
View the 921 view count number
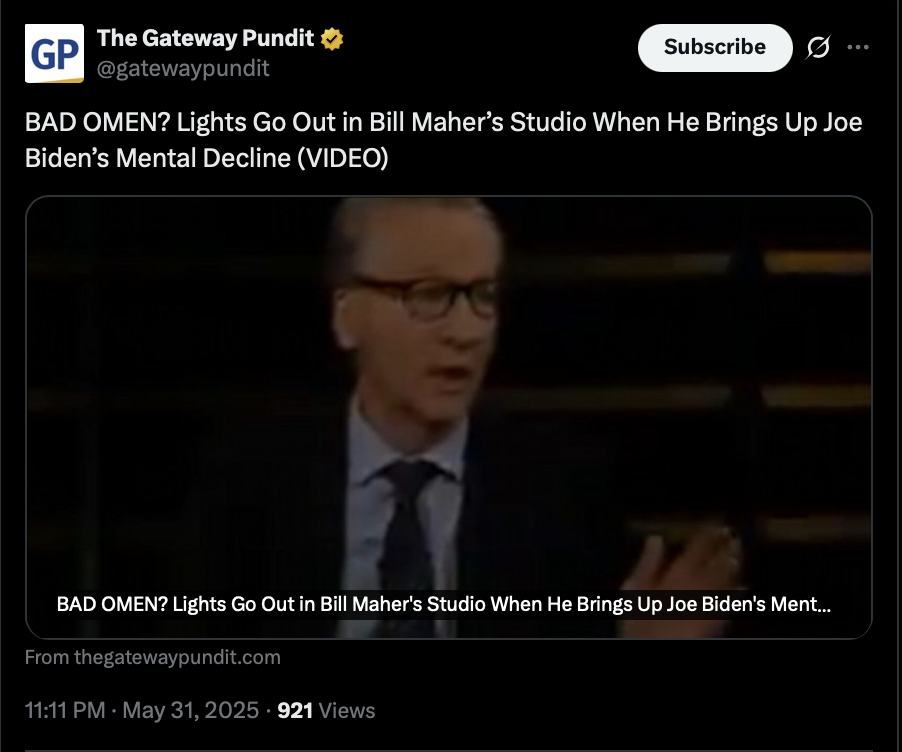(x=295, y=711)
